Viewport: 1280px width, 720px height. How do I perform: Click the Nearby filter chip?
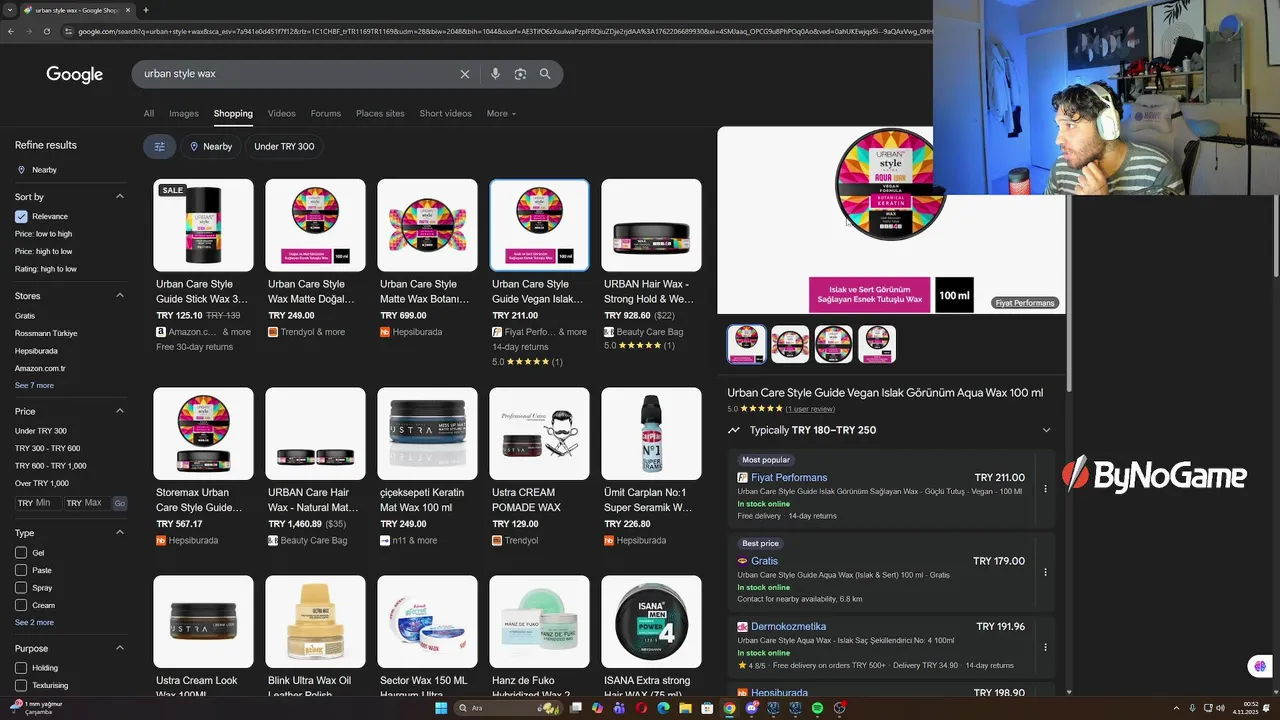[210, 146]
